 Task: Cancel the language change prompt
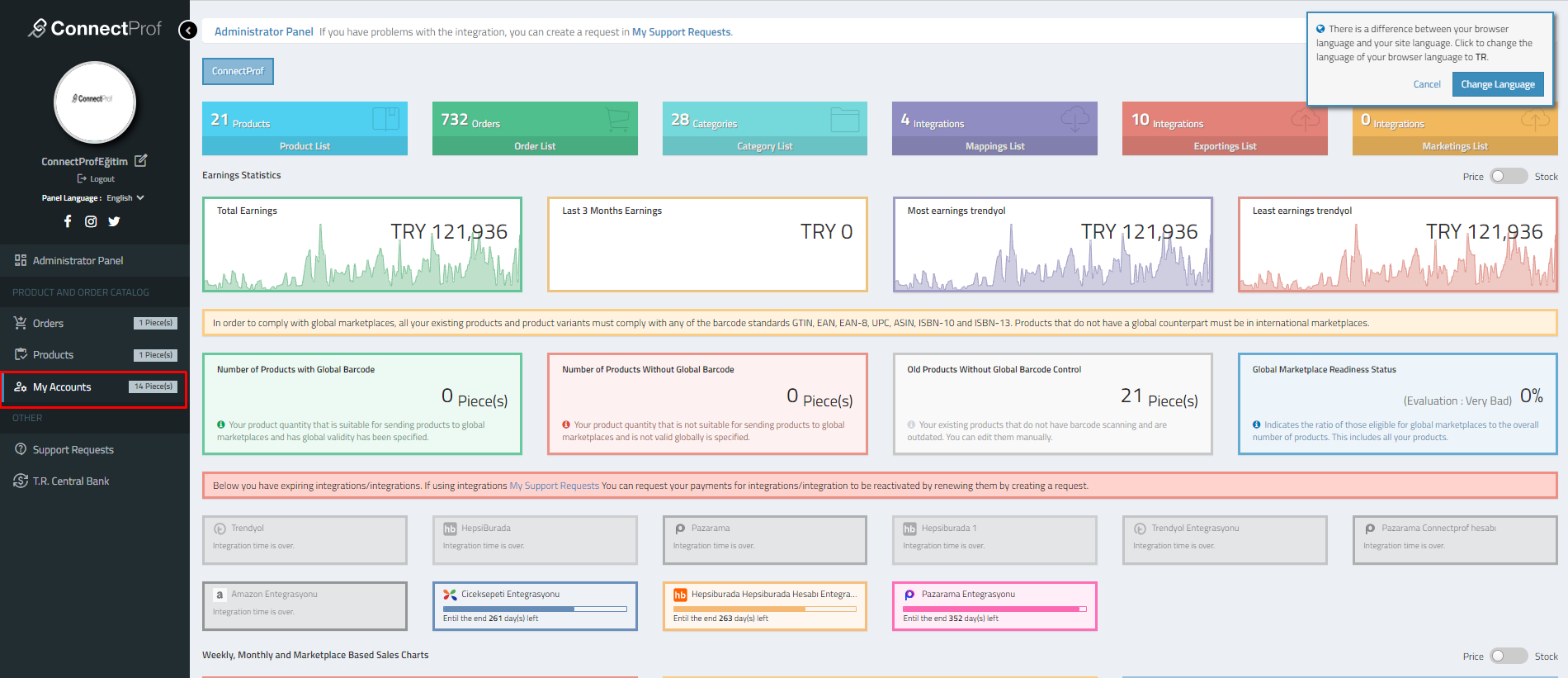pos(1426,84)
